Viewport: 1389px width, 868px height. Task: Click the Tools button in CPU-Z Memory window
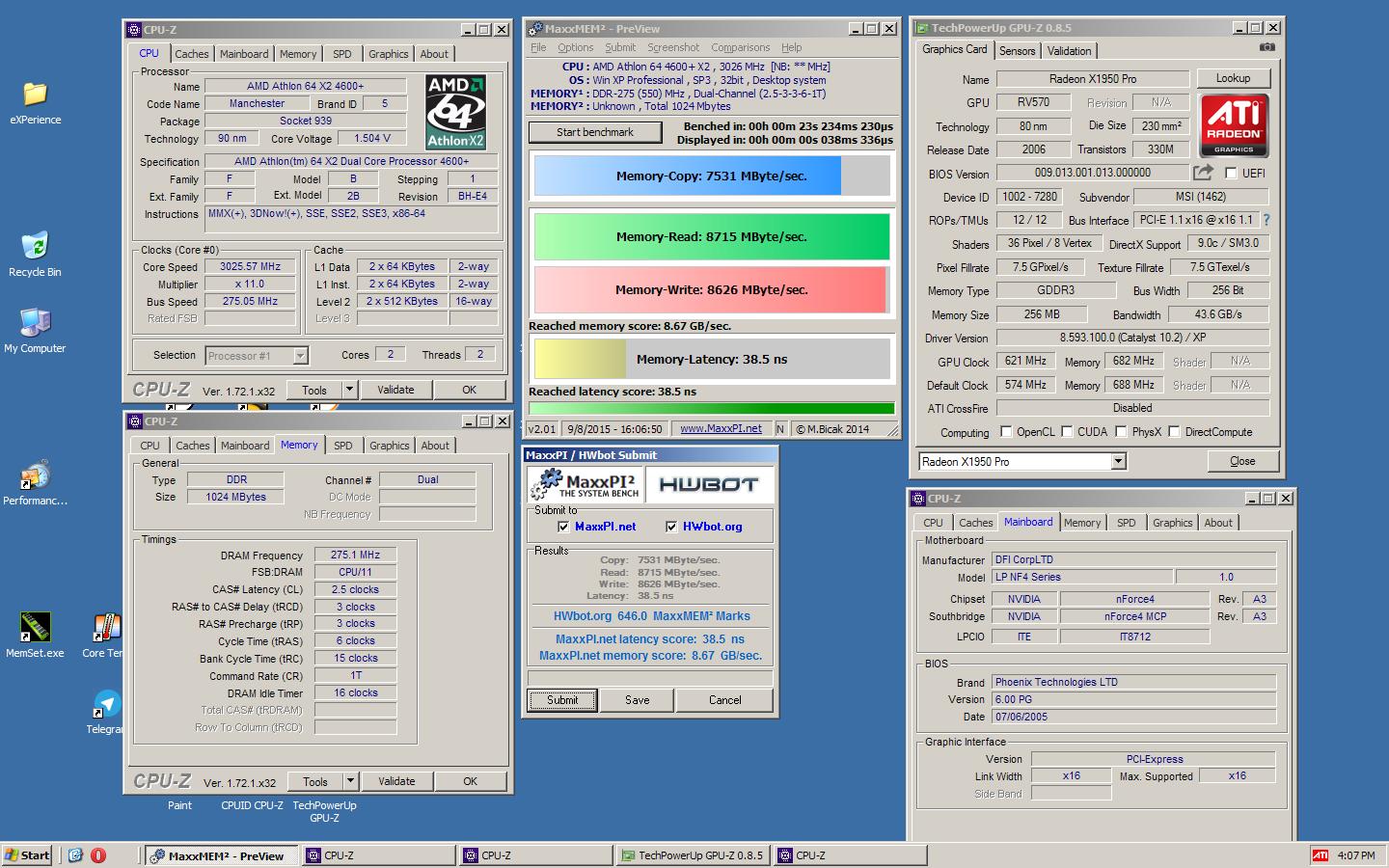click(x=315, y=781)
